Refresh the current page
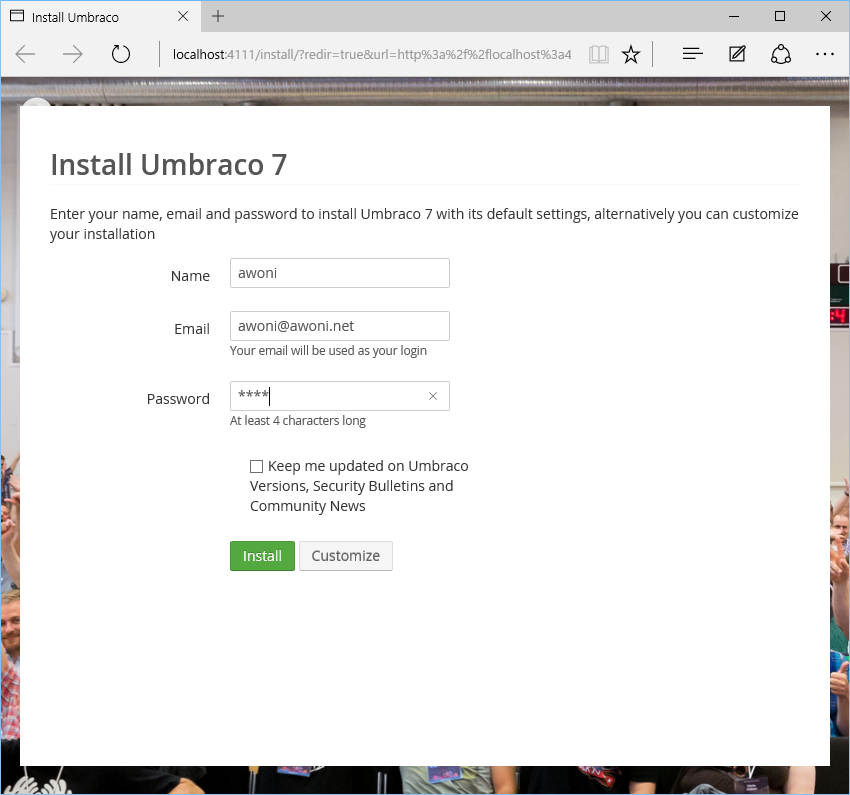Screen dimensions: 850x795 [x=120, y=54]
